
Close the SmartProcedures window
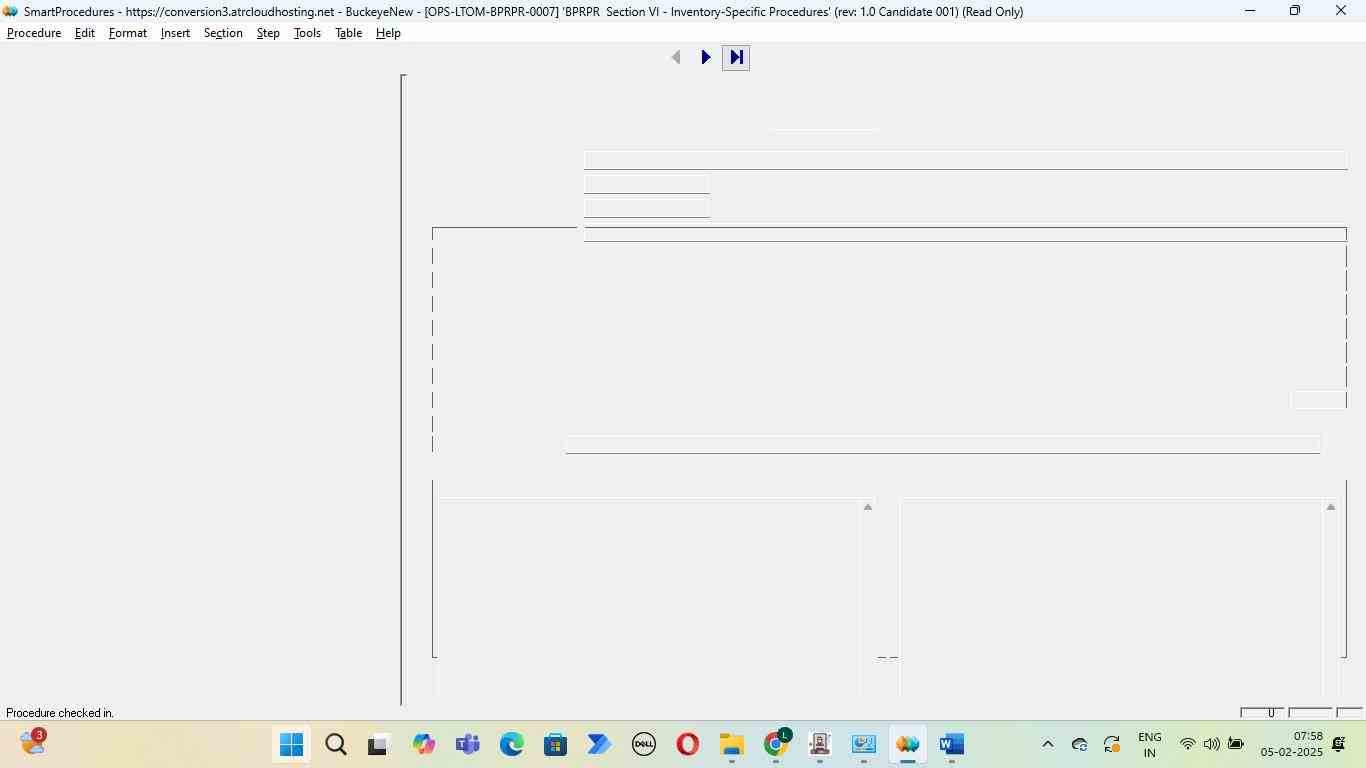pos(1341,11)
